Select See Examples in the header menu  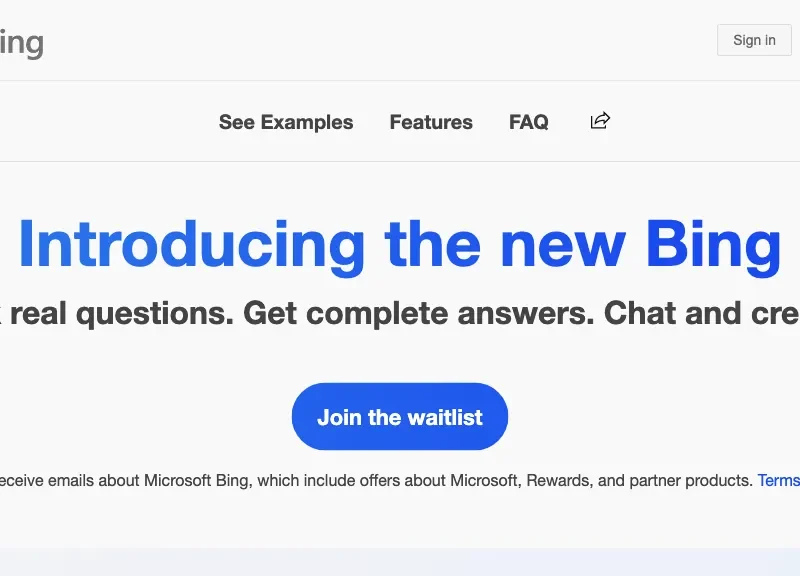pyautogui.click(x=286, y=122)
